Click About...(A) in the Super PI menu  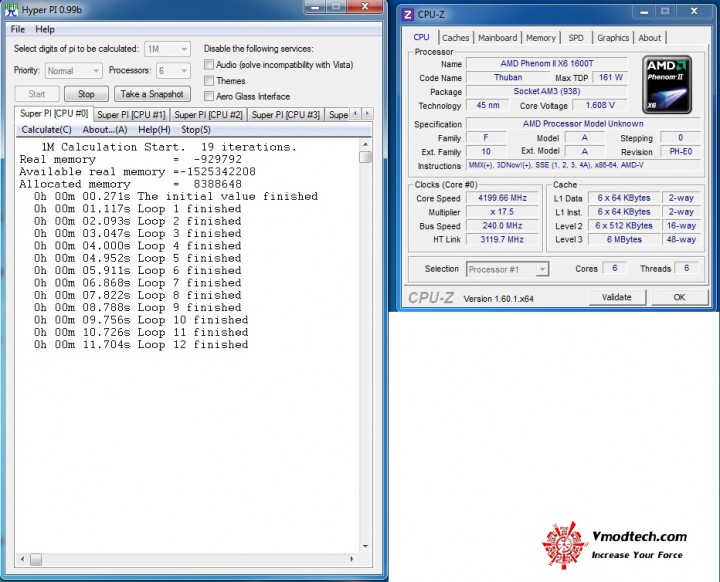(x=105, y=130)
